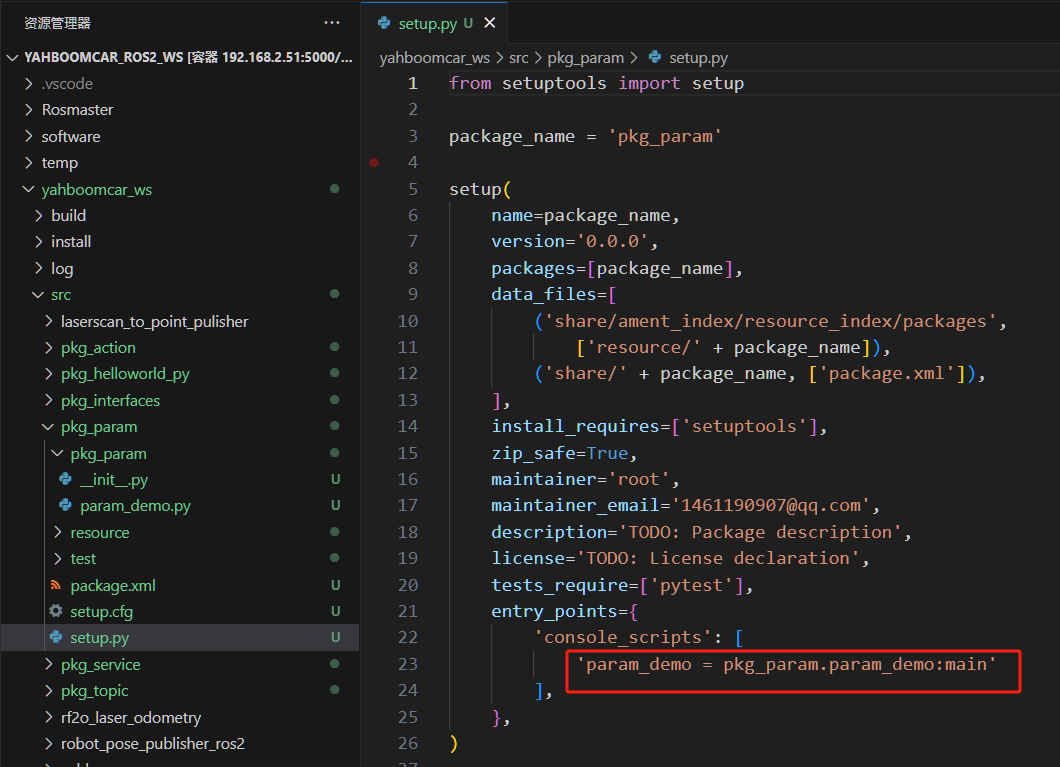Click line 23 entry point code

click(786, 664)
